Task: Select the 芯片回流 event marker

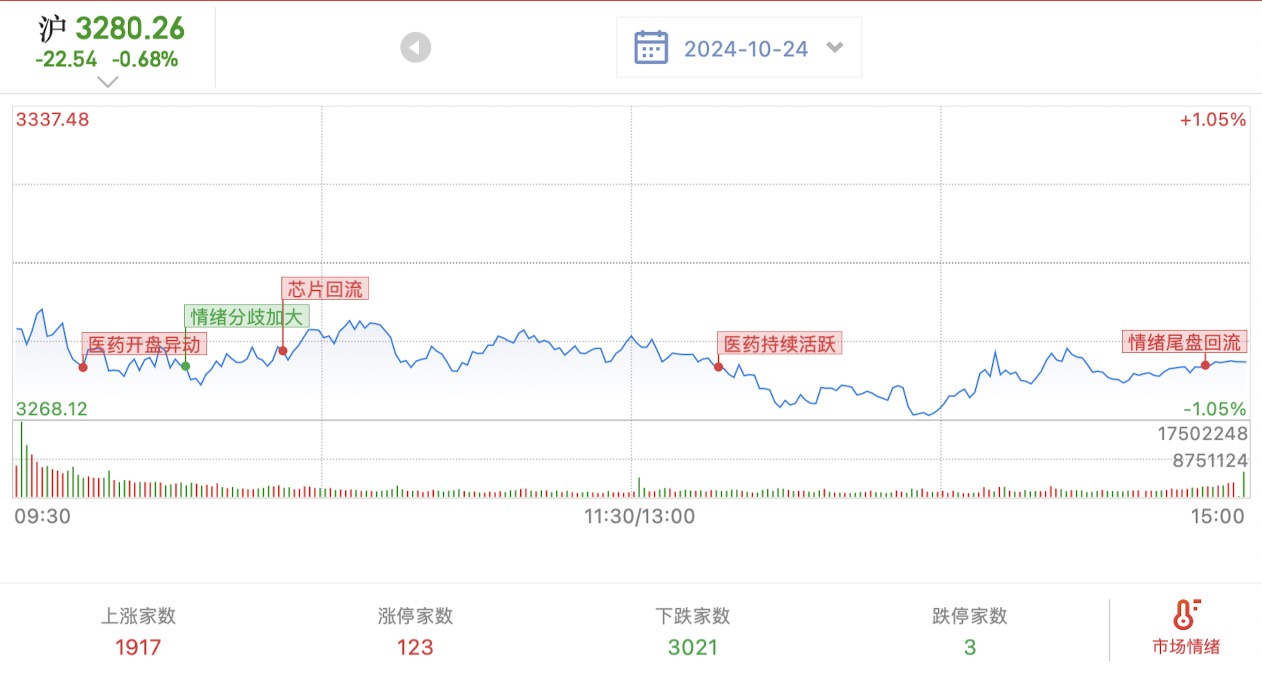Action: 325,289
